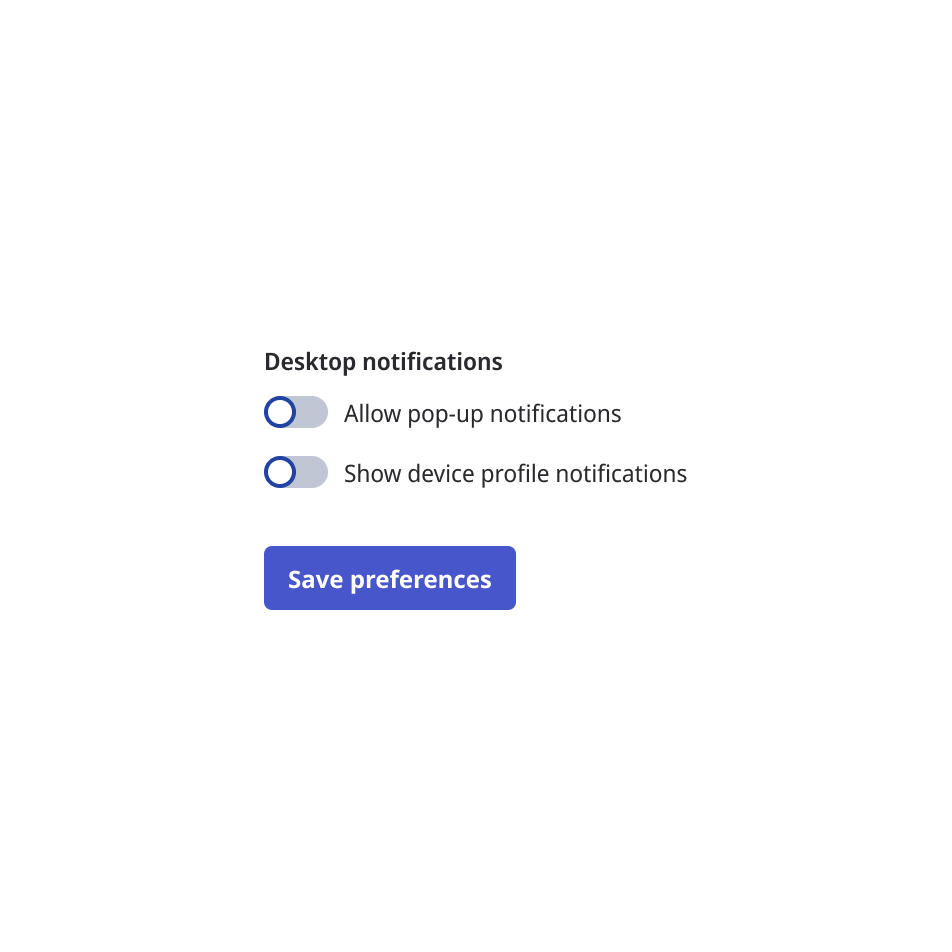
Task: Click the Save preferences button
Action: coord(389,578)
